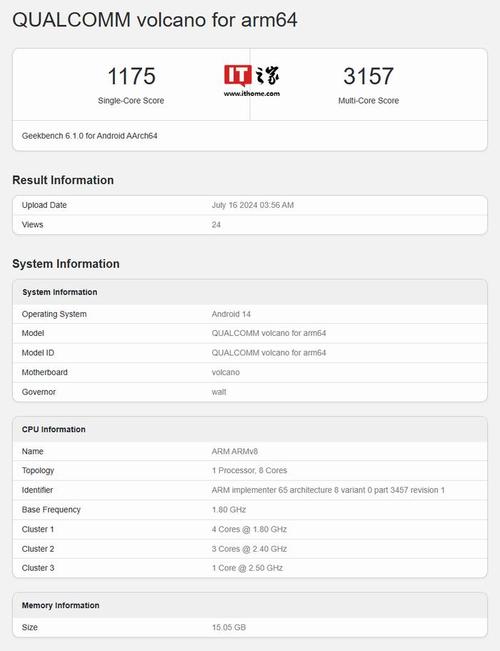Screen dimensions: 500x651
Task: Click the 'Multi-Core Score' label
Action: point(368,100)
